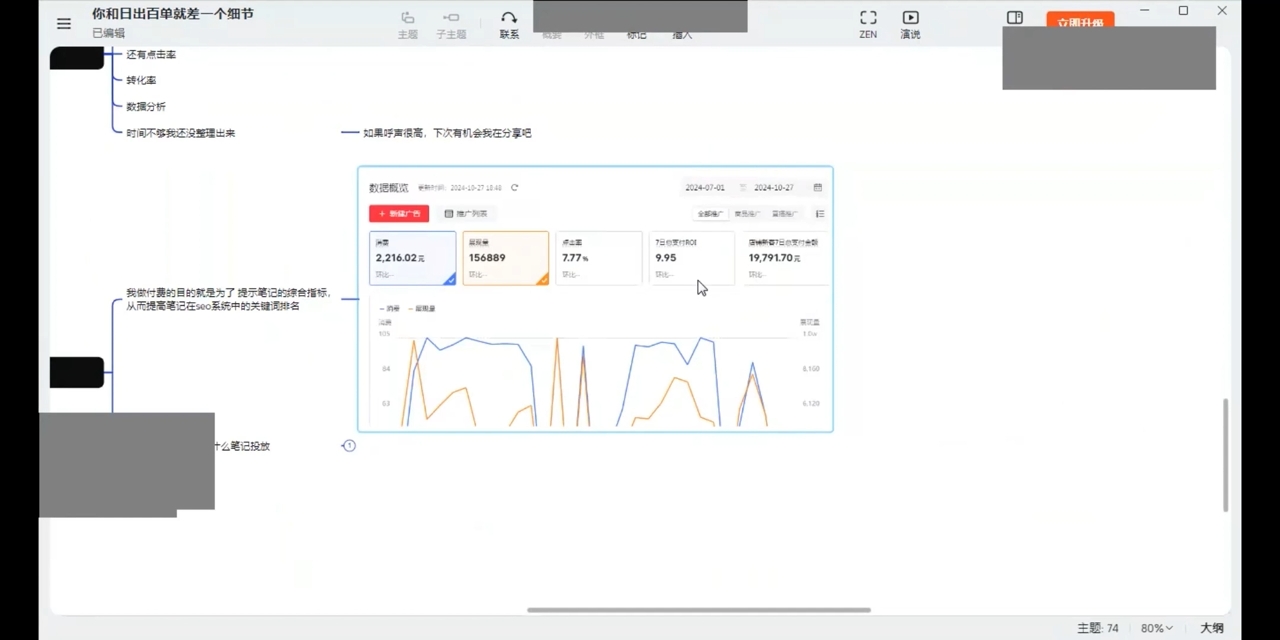Expand the collapsed node marked ①
This screenshot has height=640, width=1280.
pos(348,445)
